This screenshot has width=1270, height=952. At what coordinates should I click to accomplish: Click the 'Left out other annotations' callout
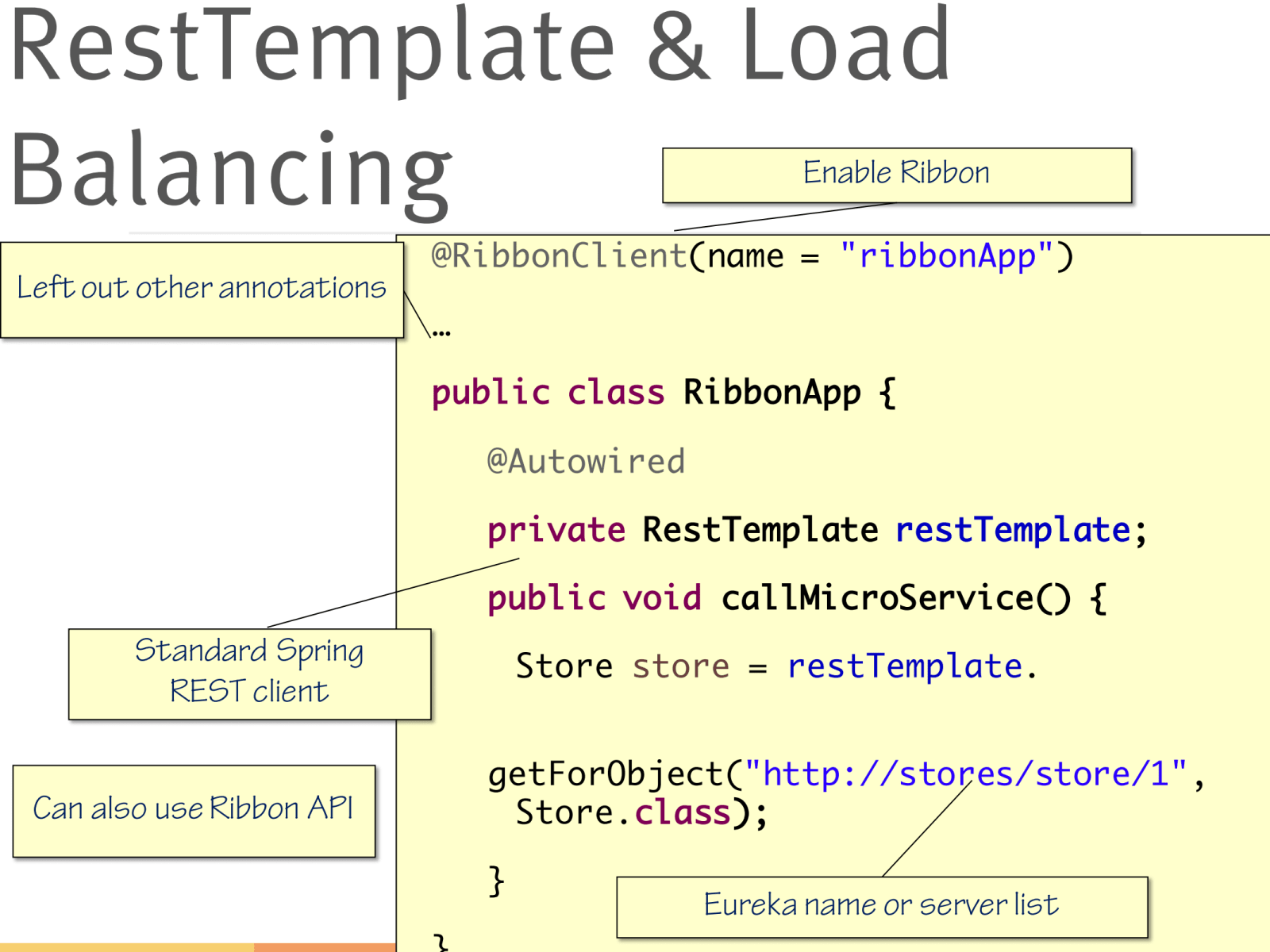tap(202, 290)
